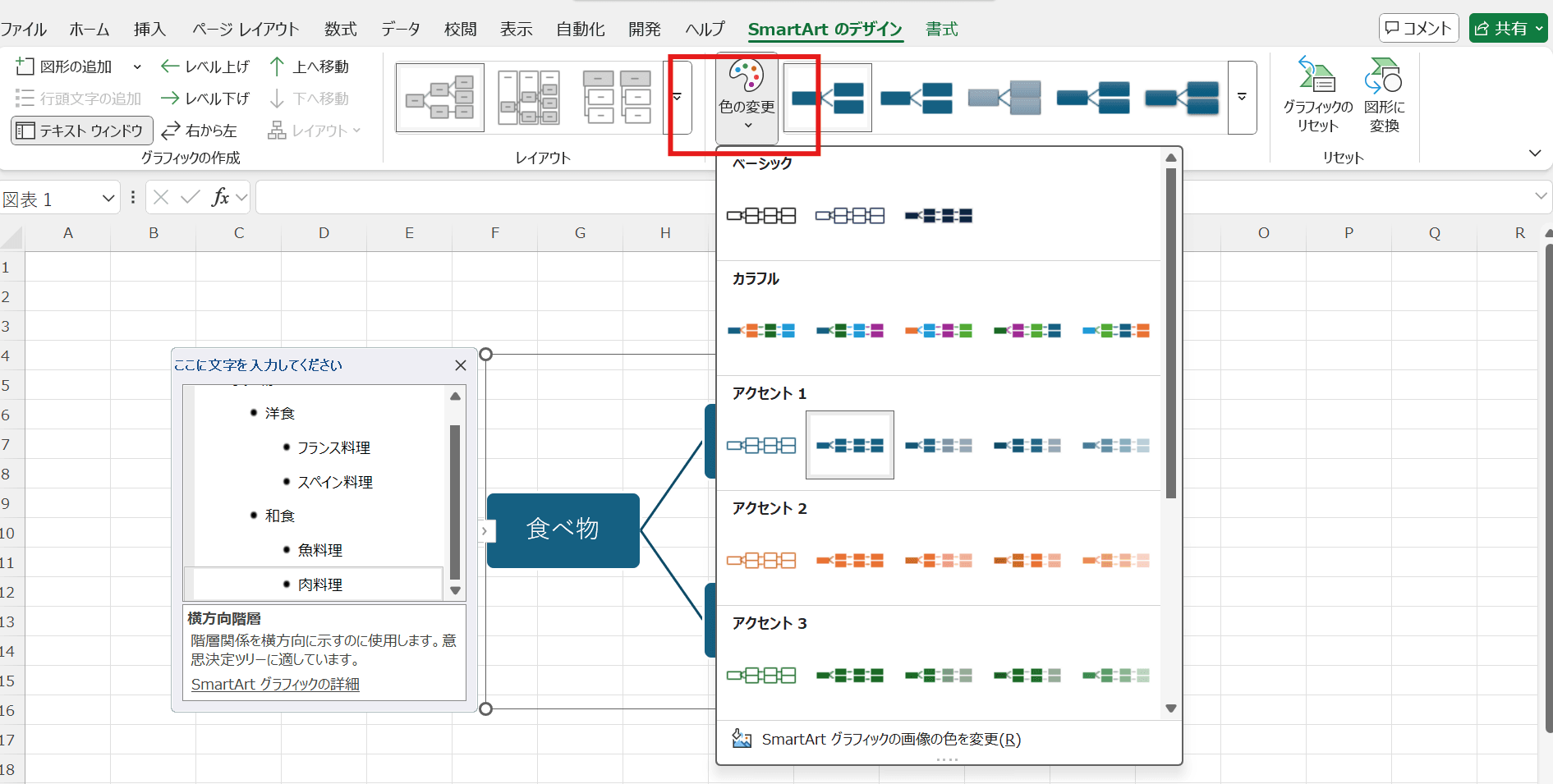This screenshot has width=1553, height=784.
Task: Expand the layout gallery more arrow
Action: coord(677,98)
